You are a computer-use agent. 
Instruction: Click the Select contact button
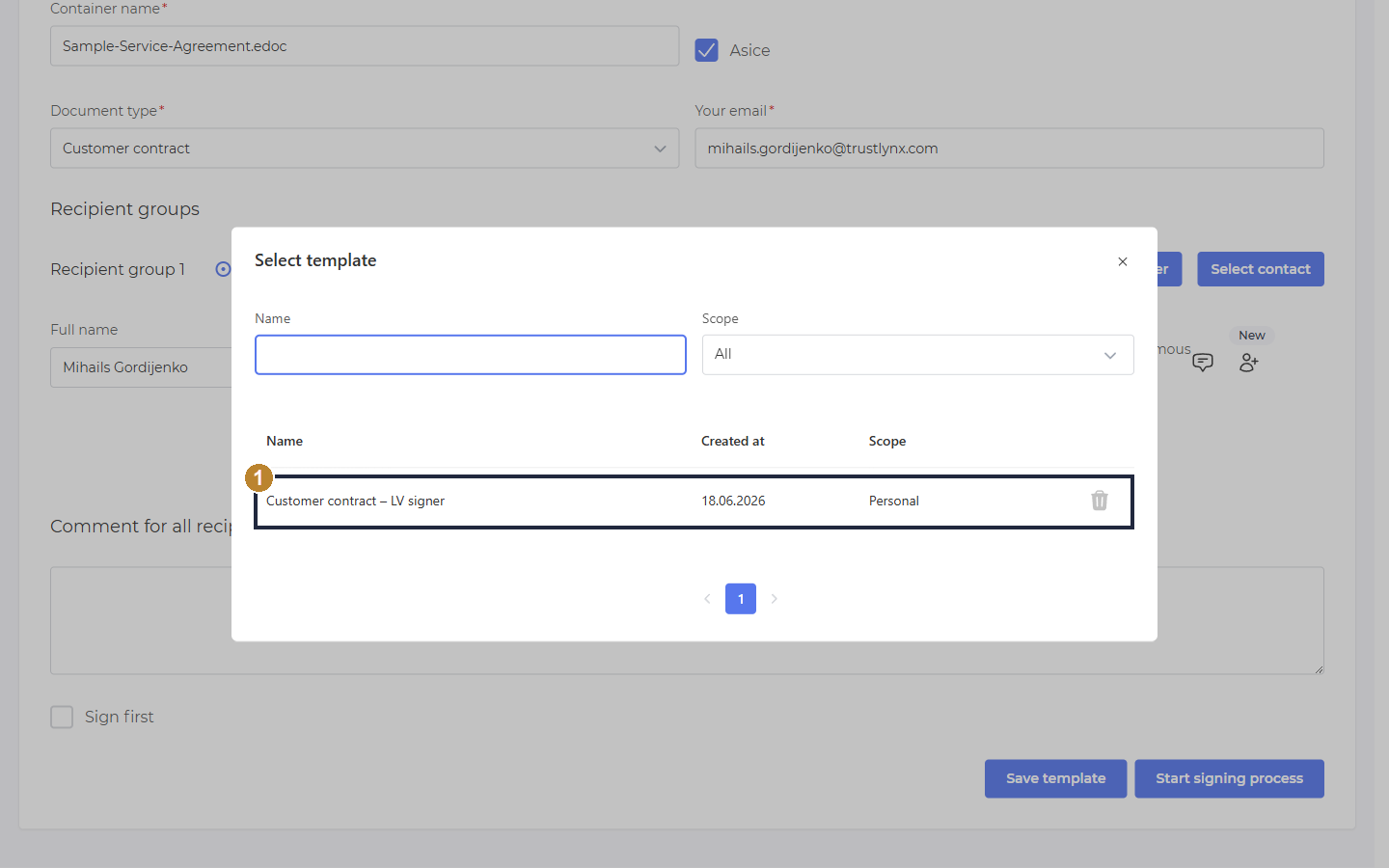[x=1261, y=269]
